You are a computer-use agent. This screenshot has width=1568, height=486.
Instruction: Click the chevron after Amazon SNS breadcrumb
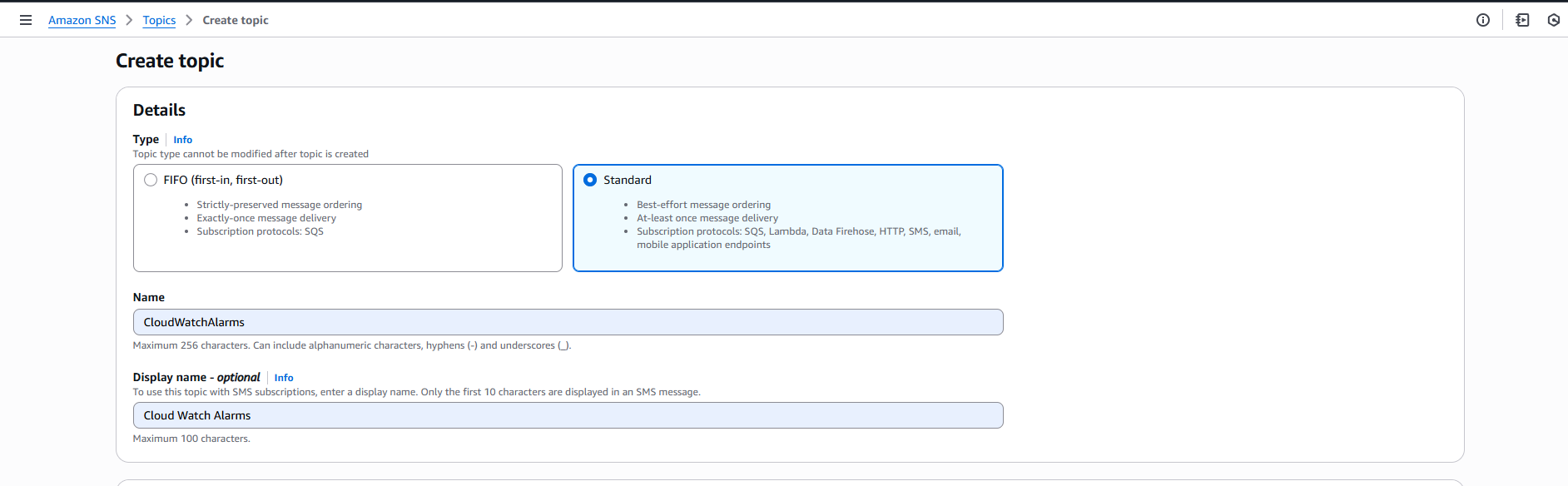pyautogui.click(x=129, y=20)
